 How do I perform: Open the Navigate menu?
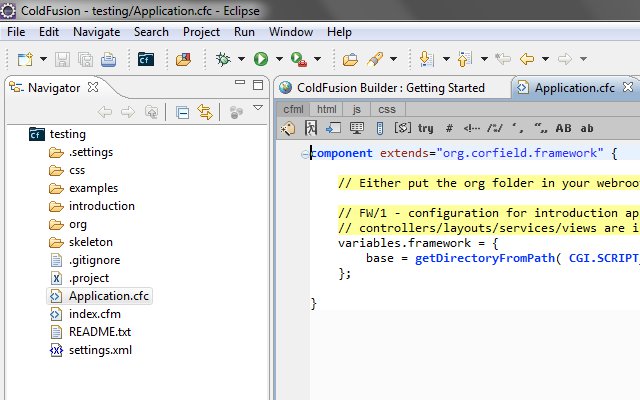tap(96, 32)
